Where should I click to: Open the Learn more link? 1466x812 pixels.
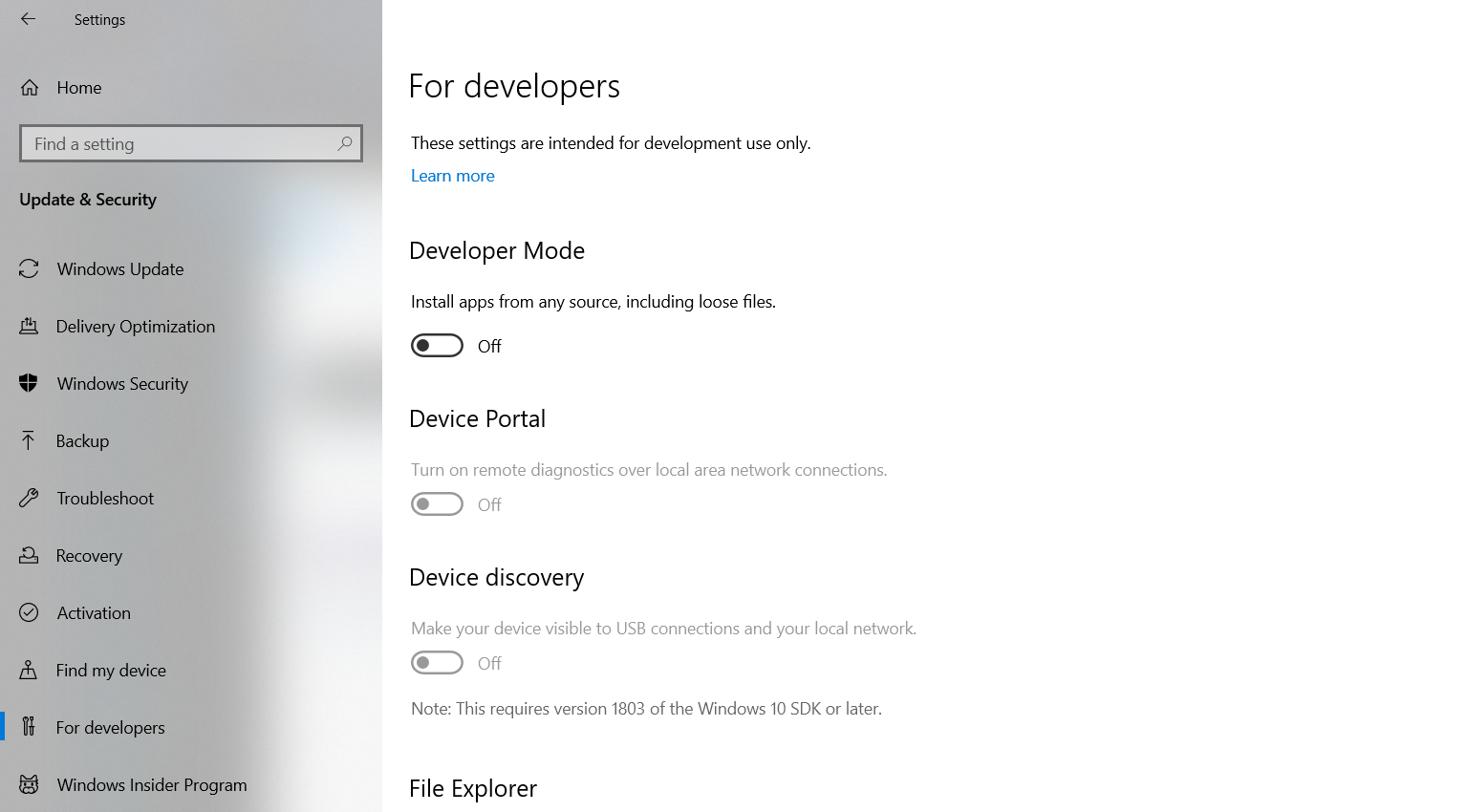point(453,176)
